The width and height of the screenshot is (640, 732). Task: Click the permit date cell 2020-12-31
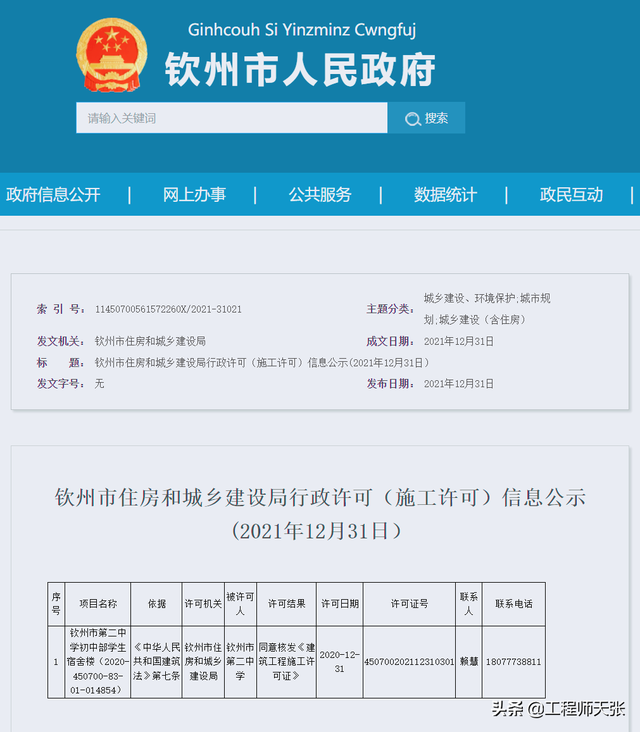pyautogui.click(x=339, y=662)
